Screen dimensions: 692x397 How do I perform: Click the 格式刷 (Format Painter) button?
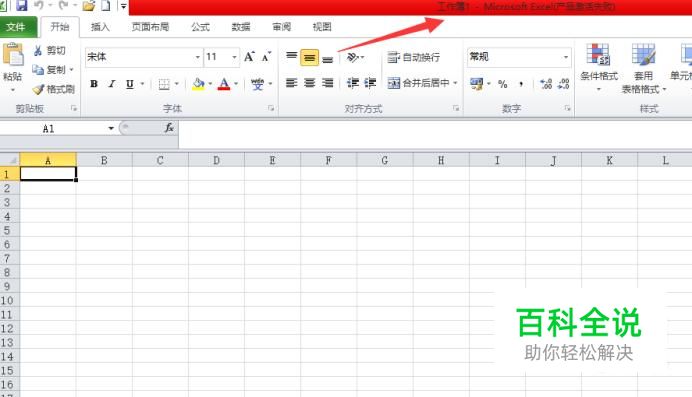(x=54, y=89)
